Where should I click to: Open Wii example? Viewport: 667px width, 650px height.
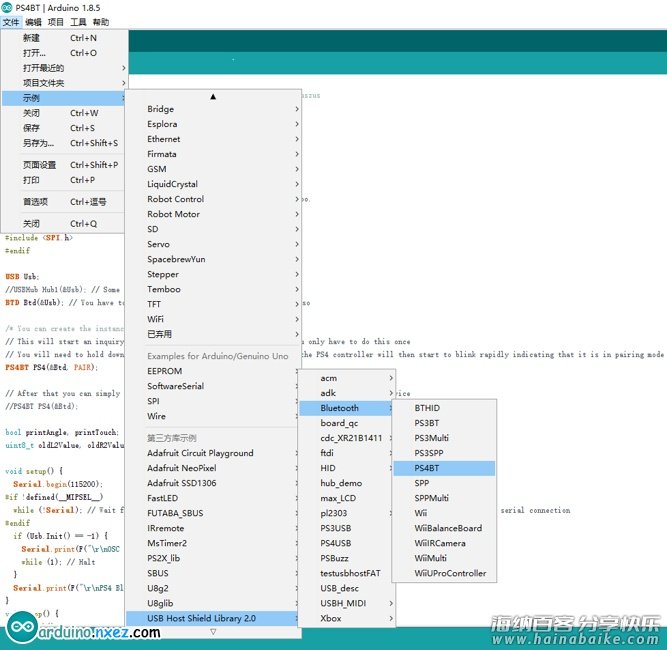pyautogui.click(x=444, y=513)
